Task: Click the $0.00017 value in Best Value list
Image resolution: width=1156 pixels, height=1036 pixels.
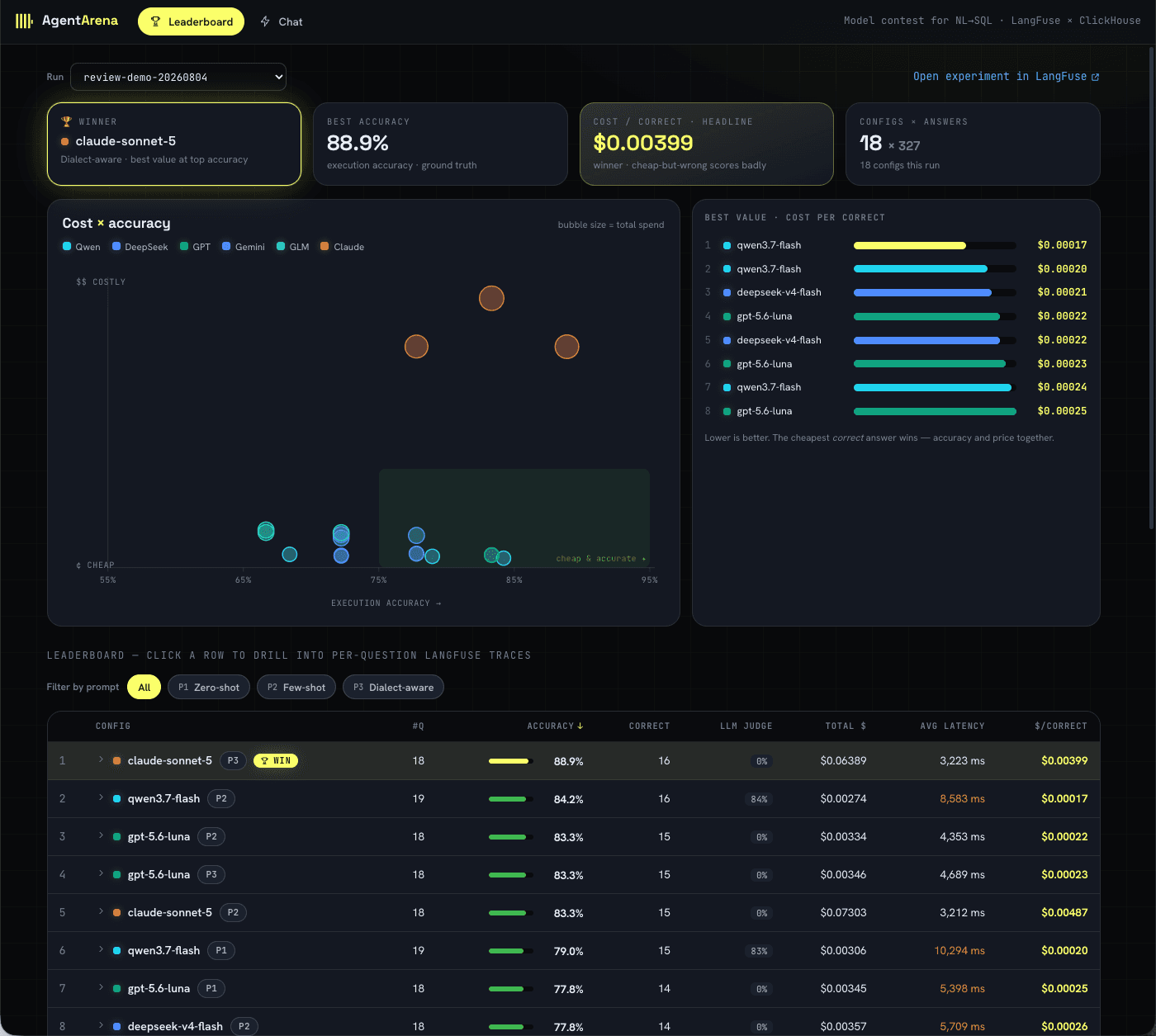Action: 1062,245
